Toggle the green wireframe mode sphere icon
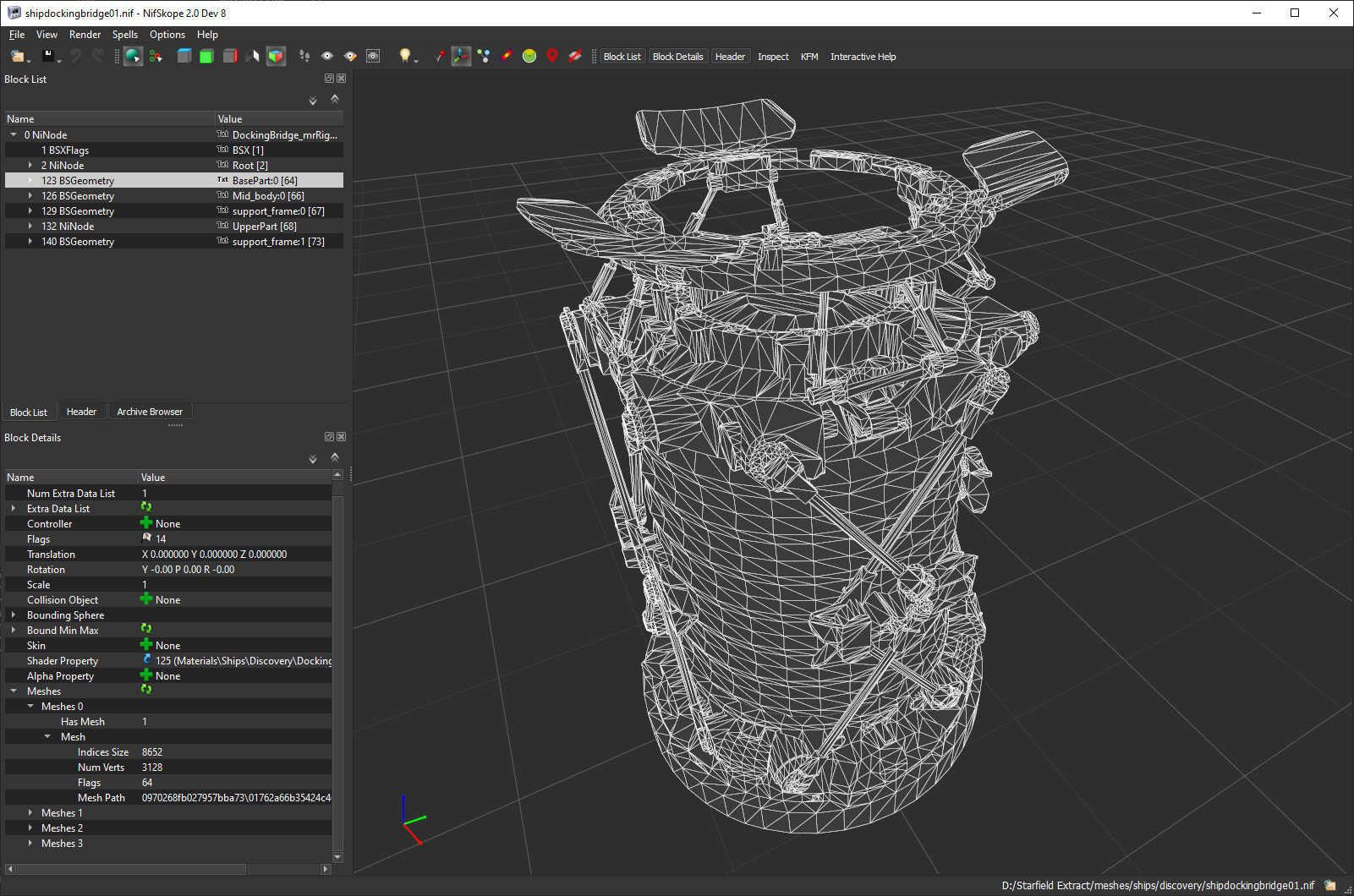 click(529, 56)
